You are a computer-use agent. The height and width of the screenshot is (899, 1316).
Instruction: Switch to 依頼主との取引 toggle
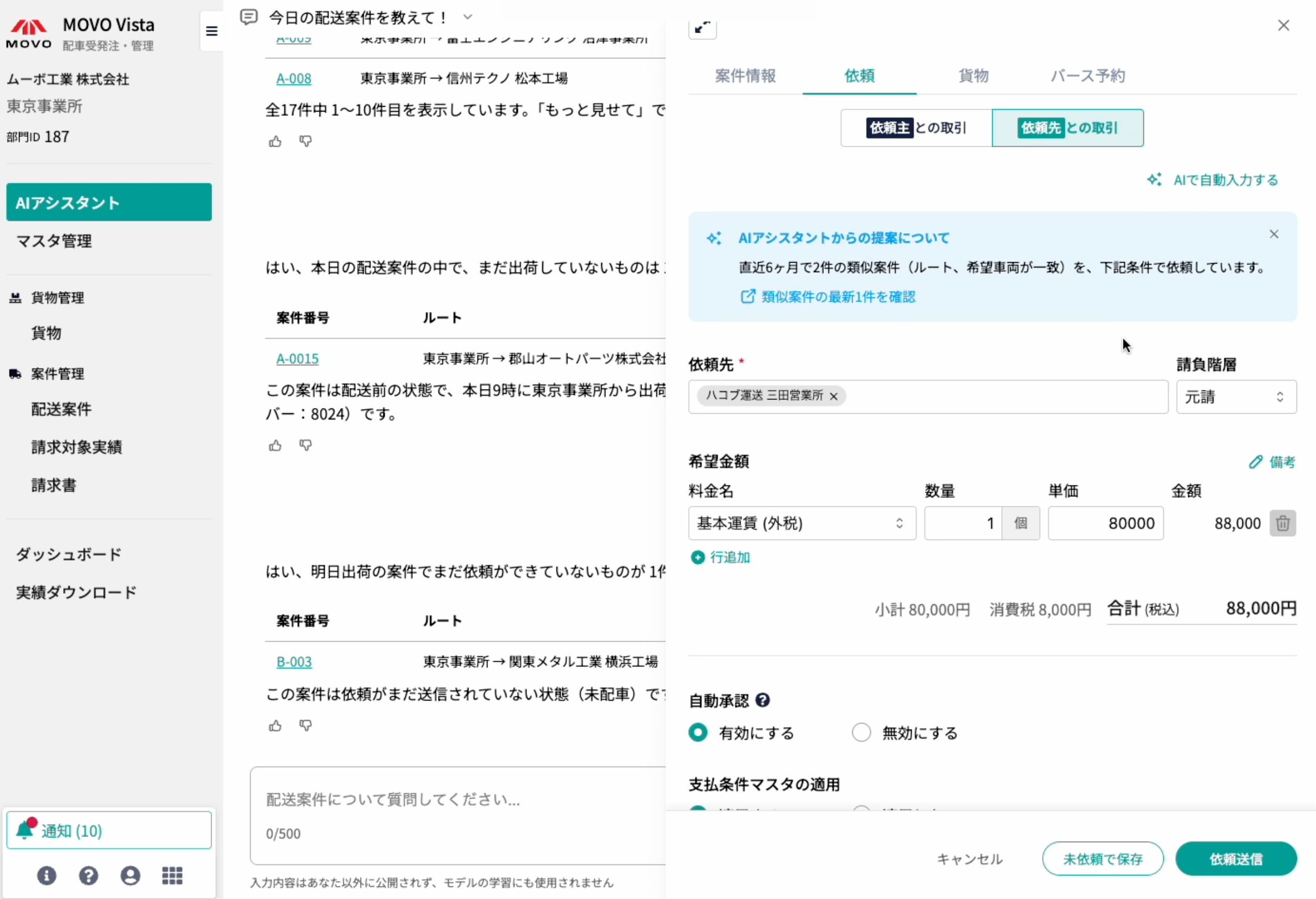916,128
